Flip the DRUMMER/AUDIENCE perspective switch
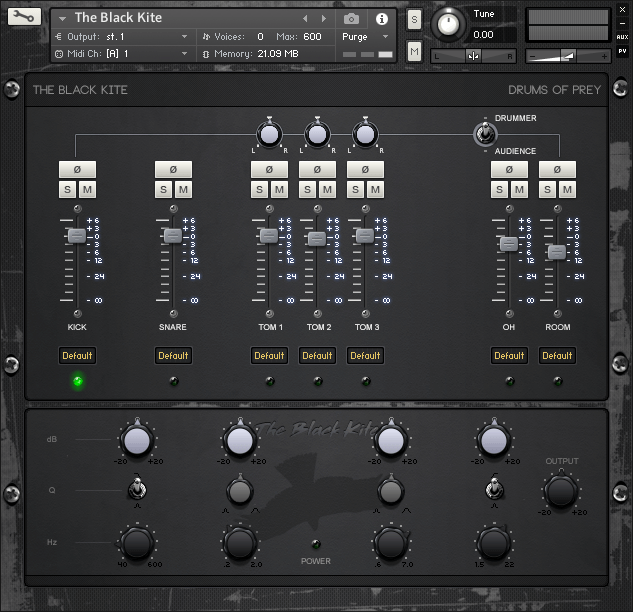The image size is (633, 612). click(x=485, y=134)
